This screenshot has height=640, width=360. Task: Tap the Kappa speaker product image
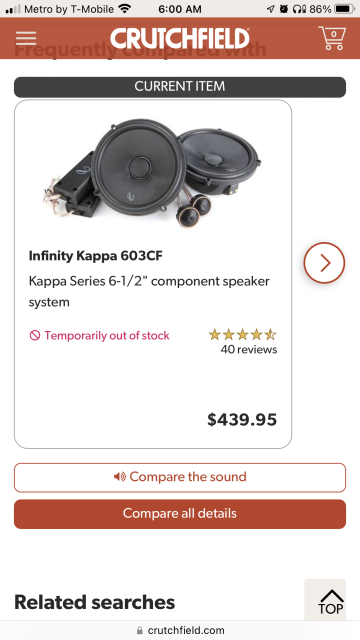[x=152, y=173]
